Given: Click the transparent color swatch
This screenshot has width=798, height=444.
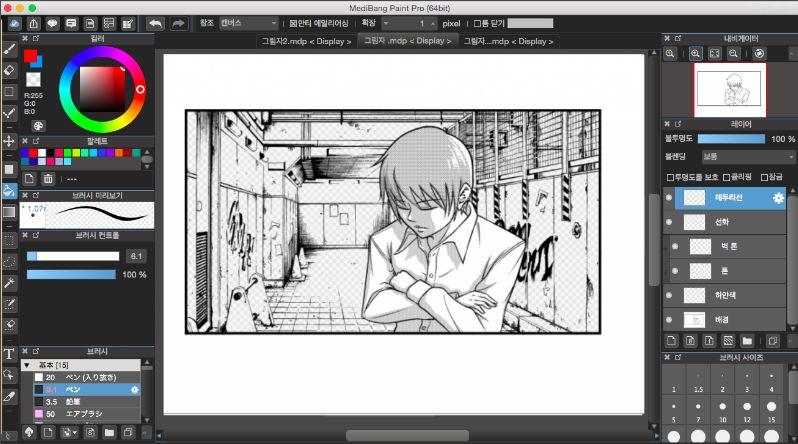Looking at the screenshot, I should [x=34, y=79].
